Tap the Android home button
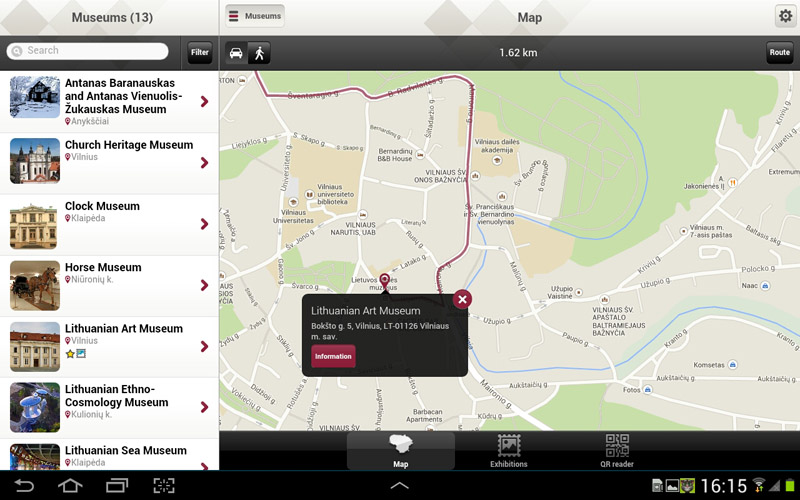 (x=70, y=485)
